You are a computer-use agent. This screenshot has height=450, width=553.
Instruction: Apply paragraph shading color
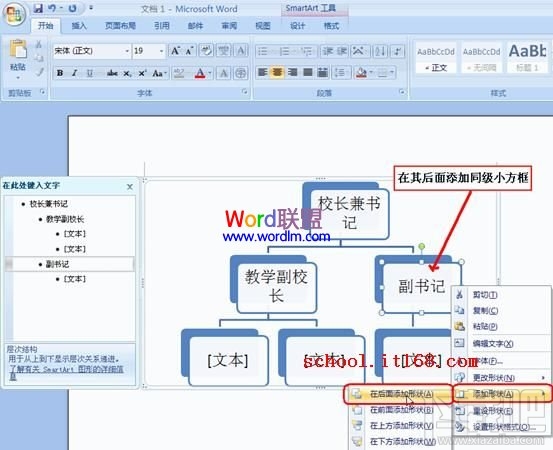coord(361,73)
